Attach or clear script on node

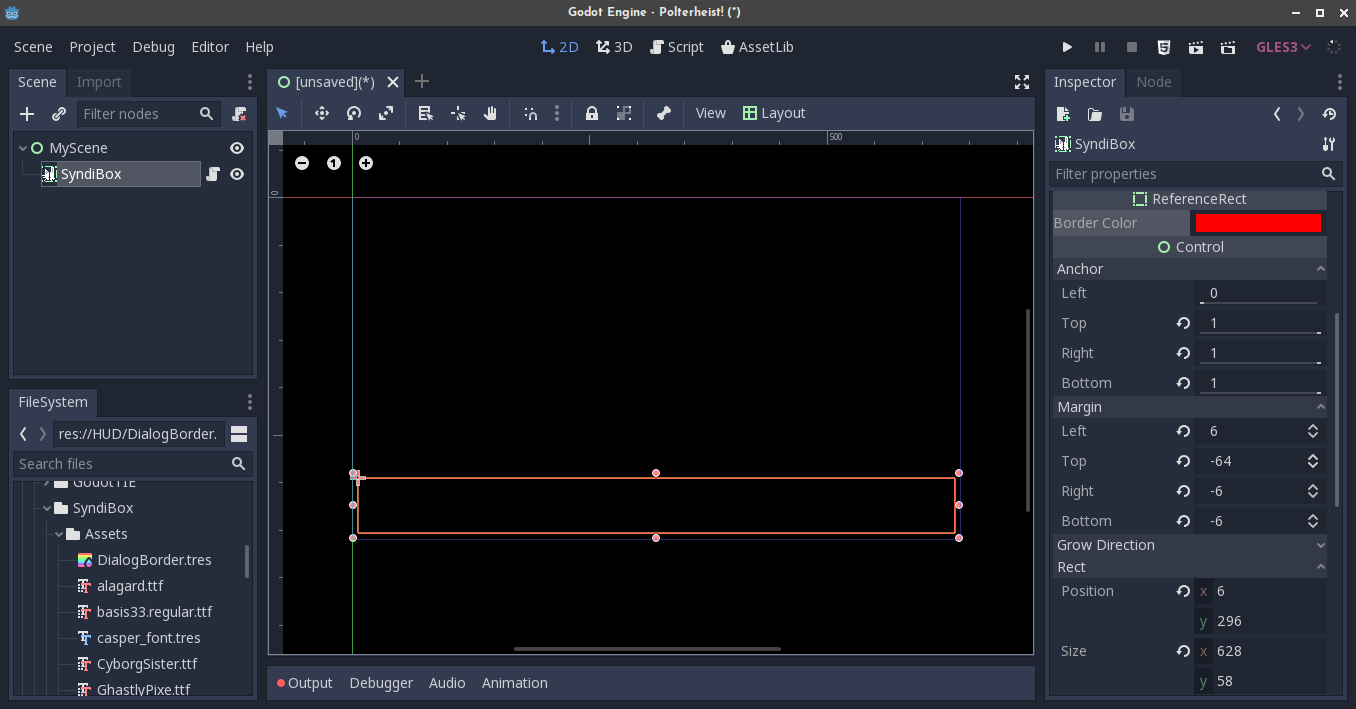[239, 114]
